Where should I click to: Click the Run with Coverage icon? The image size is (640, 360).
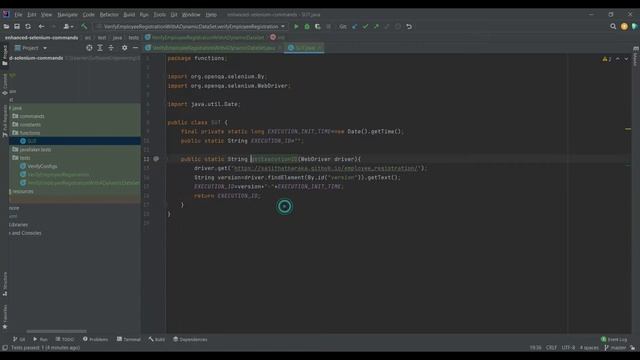(318, 27)
